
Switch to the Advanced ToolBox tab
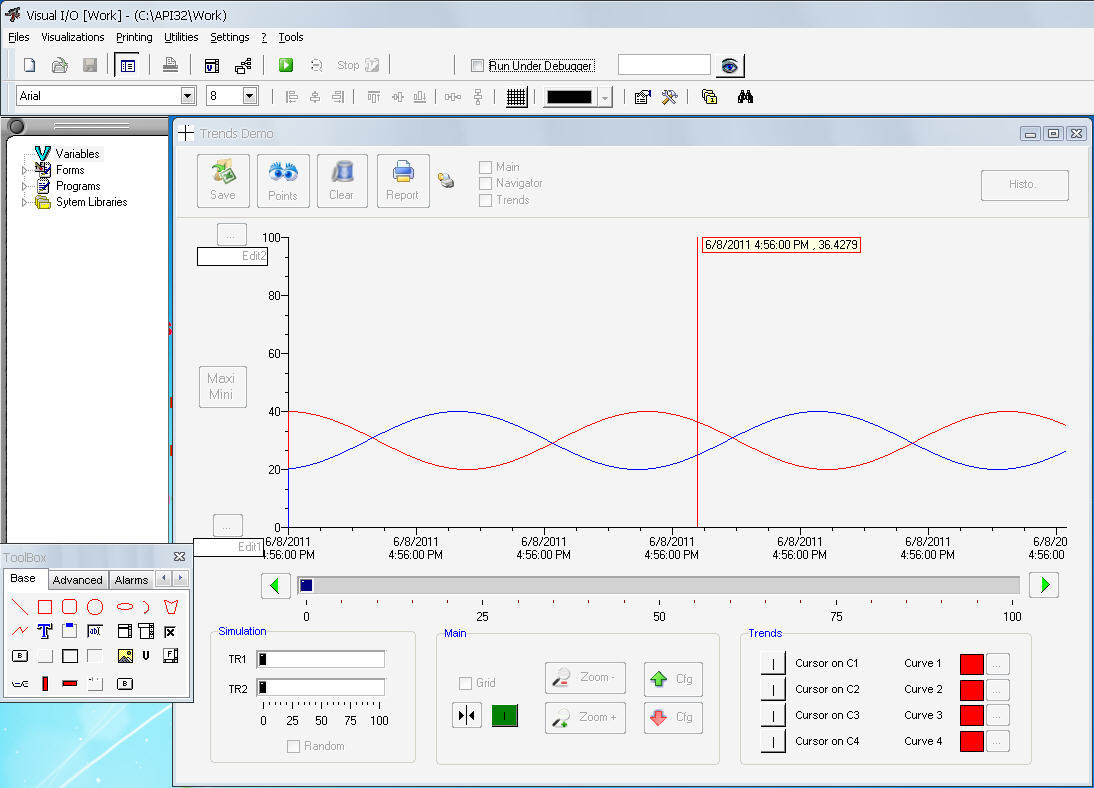(x=77, y=580)
